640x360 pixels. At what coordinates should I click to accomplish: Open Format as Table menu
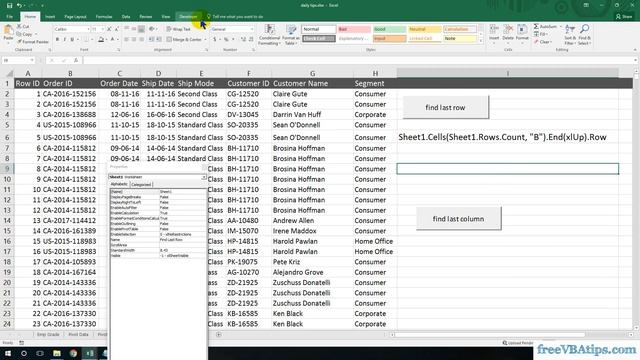(x=291, y=35)
